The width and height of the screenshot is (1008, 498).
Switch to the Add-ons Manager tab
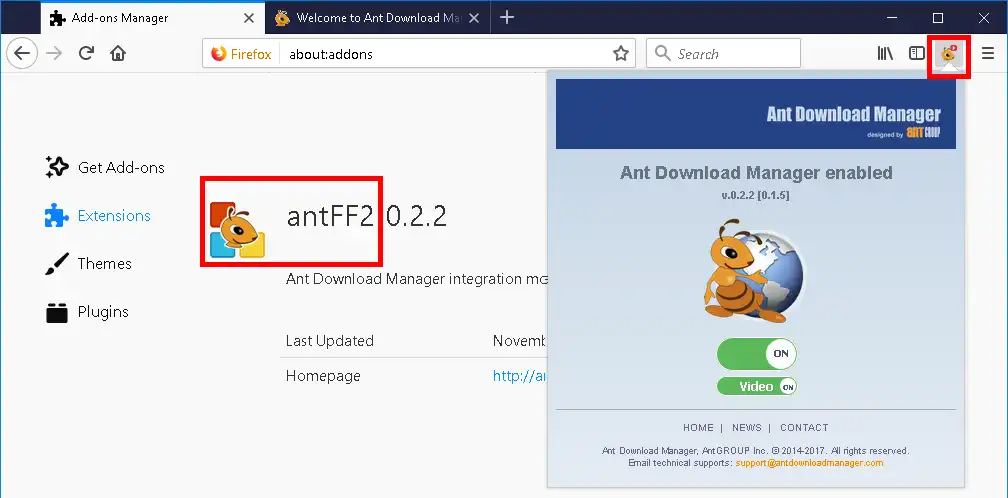[152, 18]
